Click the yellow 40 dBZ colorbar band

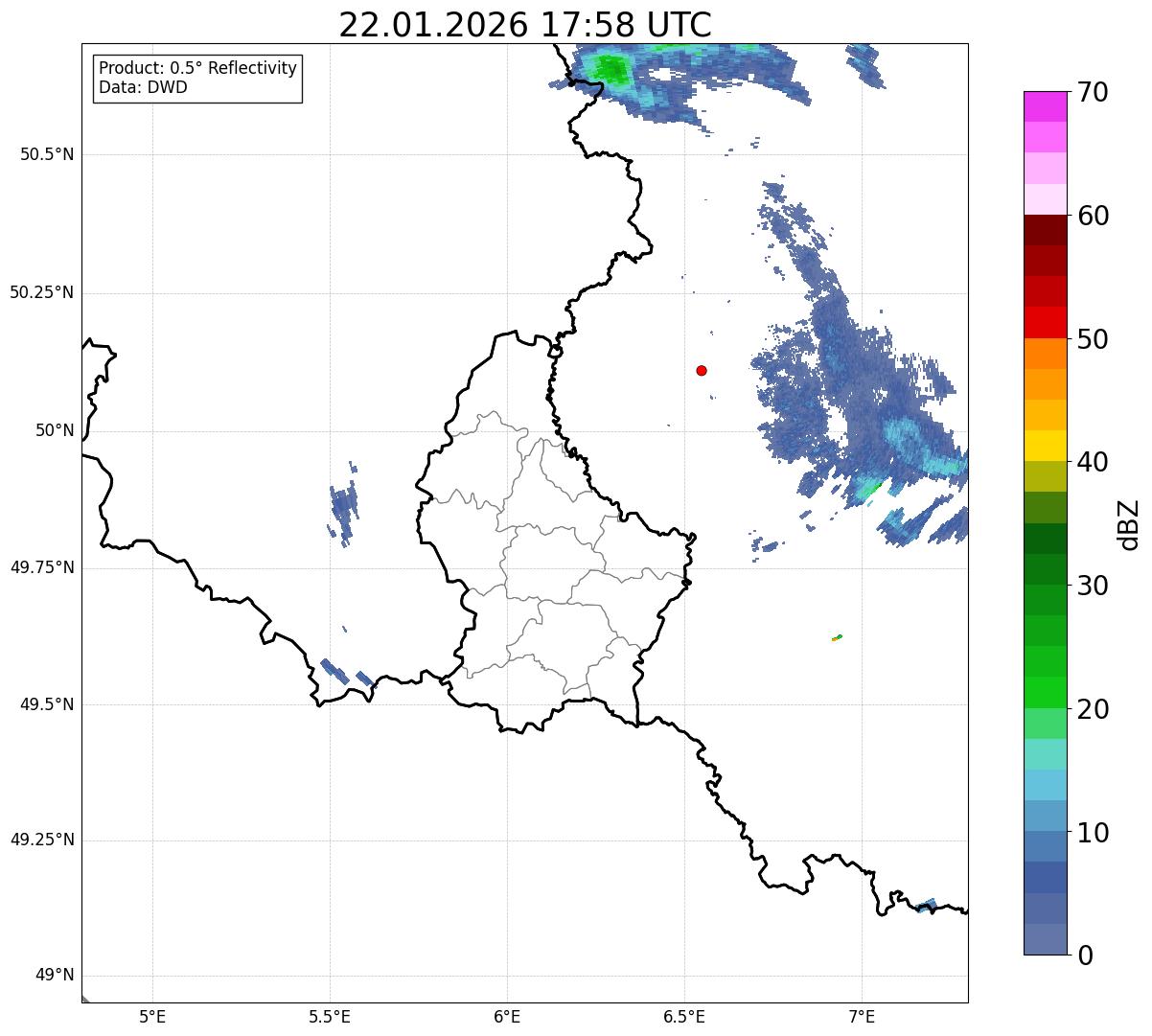click(1046, 446)
